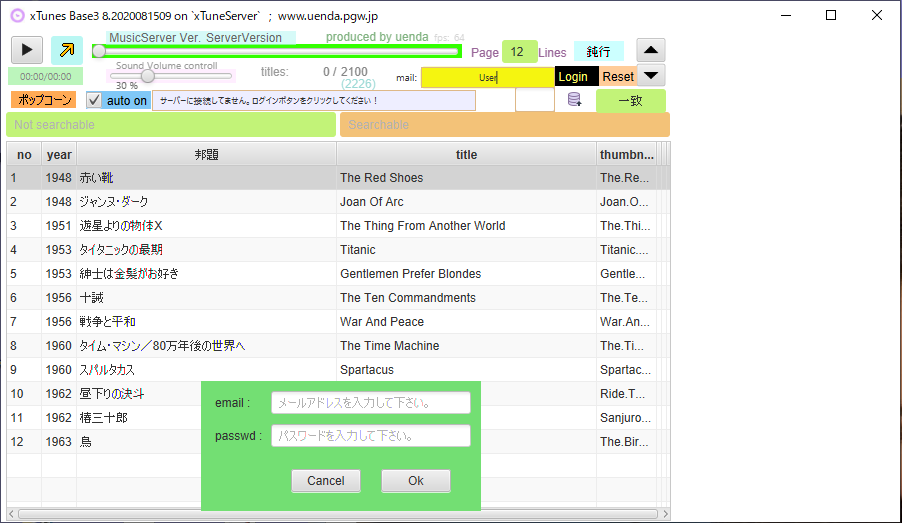Click the Not searchable field
Viewport: 902px width, 523px height.
(x=171, y=125)
